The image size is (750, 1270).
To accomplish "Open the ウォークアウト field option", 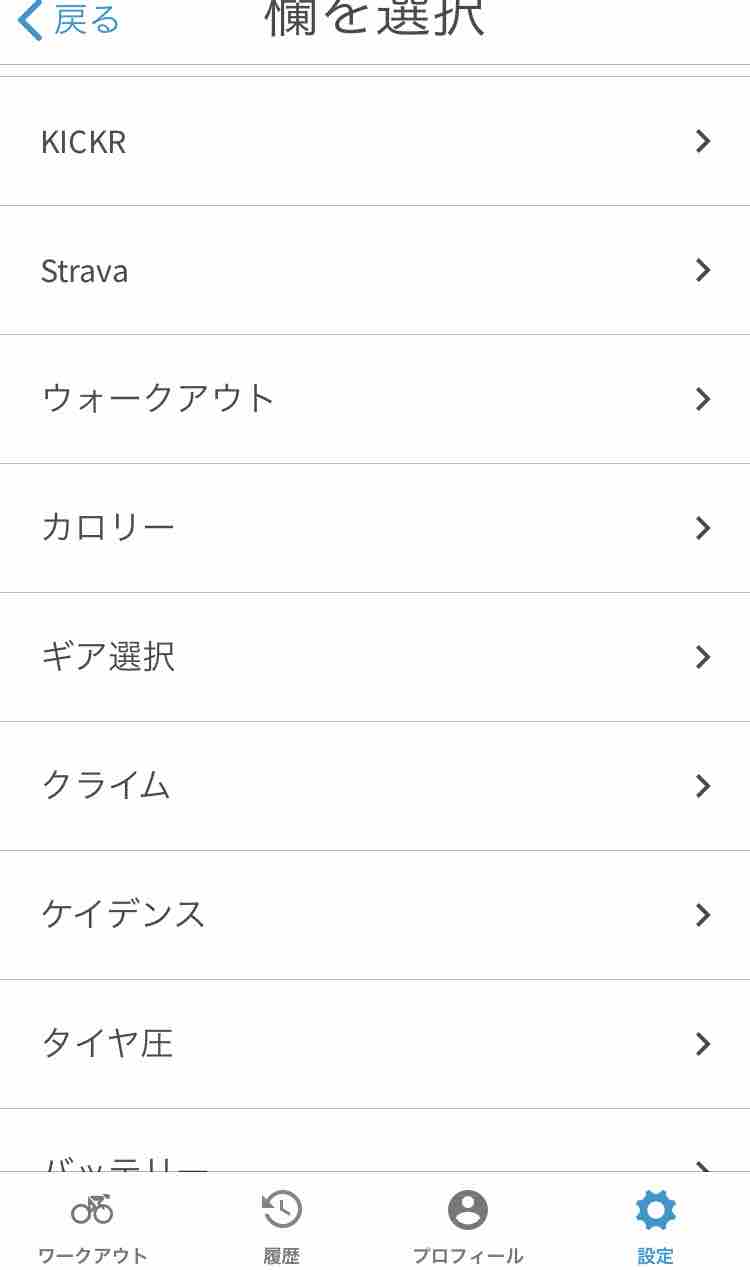I will click(375, 399).
